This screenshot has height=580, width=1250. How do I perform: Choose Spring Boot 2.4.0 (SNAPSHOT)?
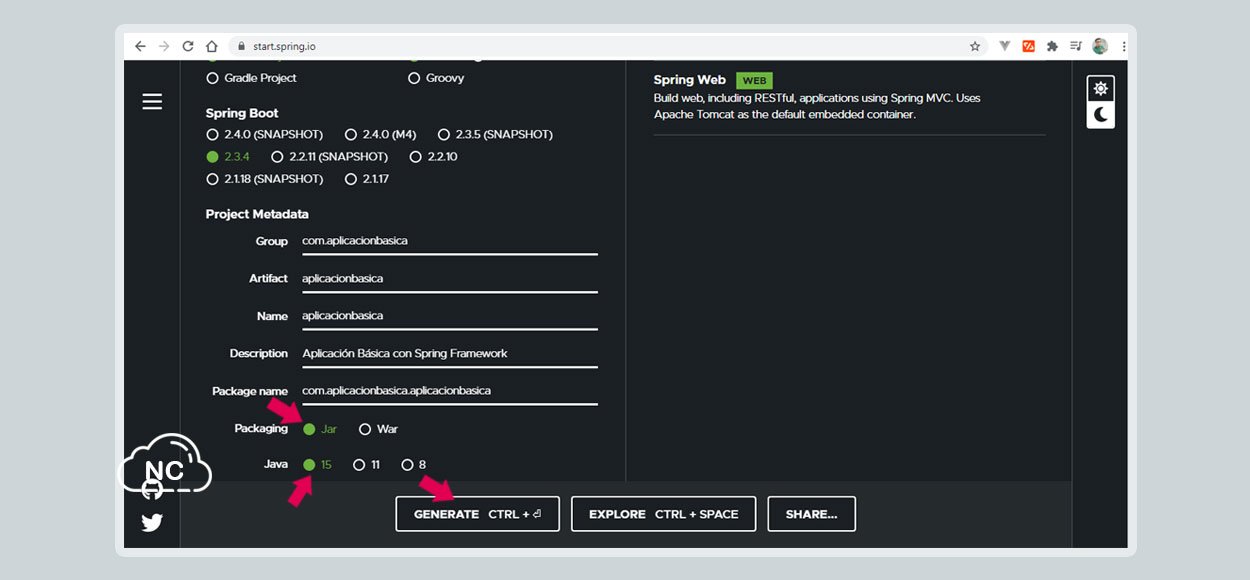tap(264, 134)
